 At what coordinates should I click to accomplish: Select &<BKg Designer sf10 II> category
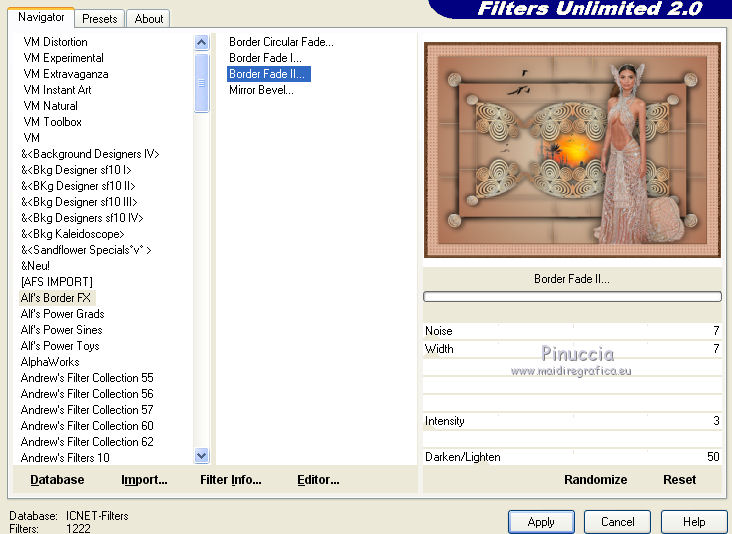pos(78,186)
